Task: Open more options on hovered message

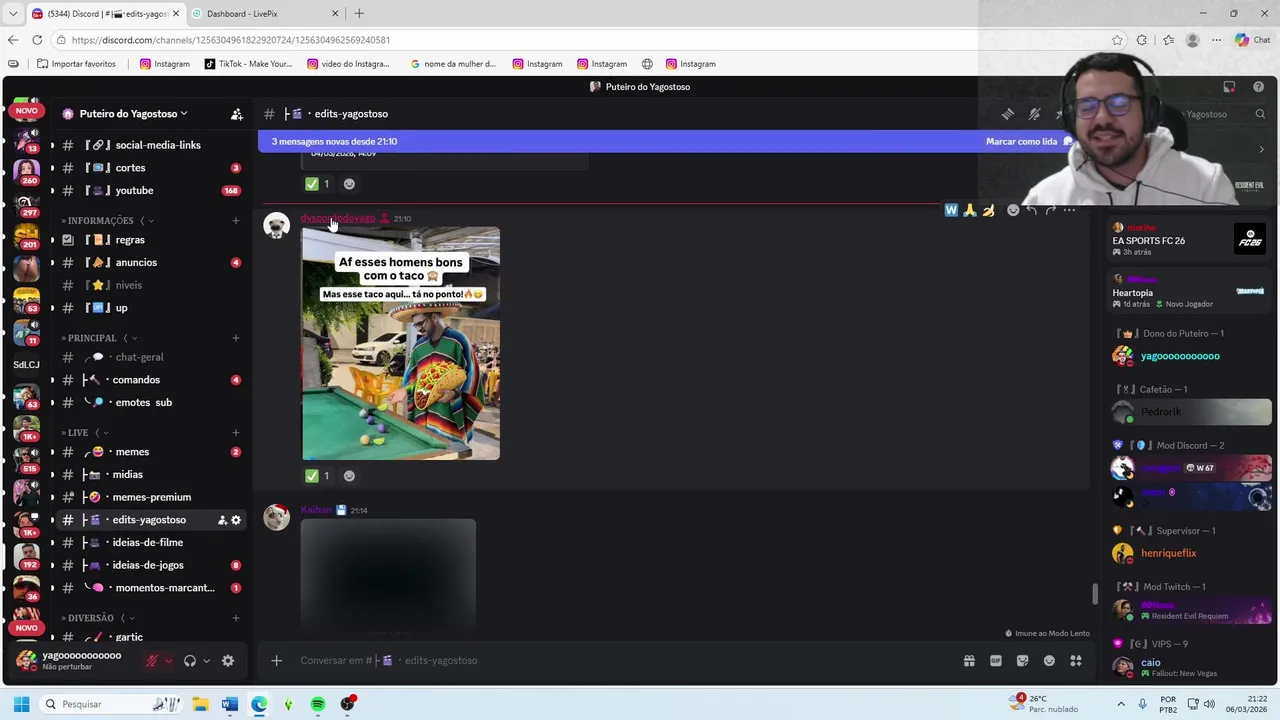Action: pos(1069,210)
